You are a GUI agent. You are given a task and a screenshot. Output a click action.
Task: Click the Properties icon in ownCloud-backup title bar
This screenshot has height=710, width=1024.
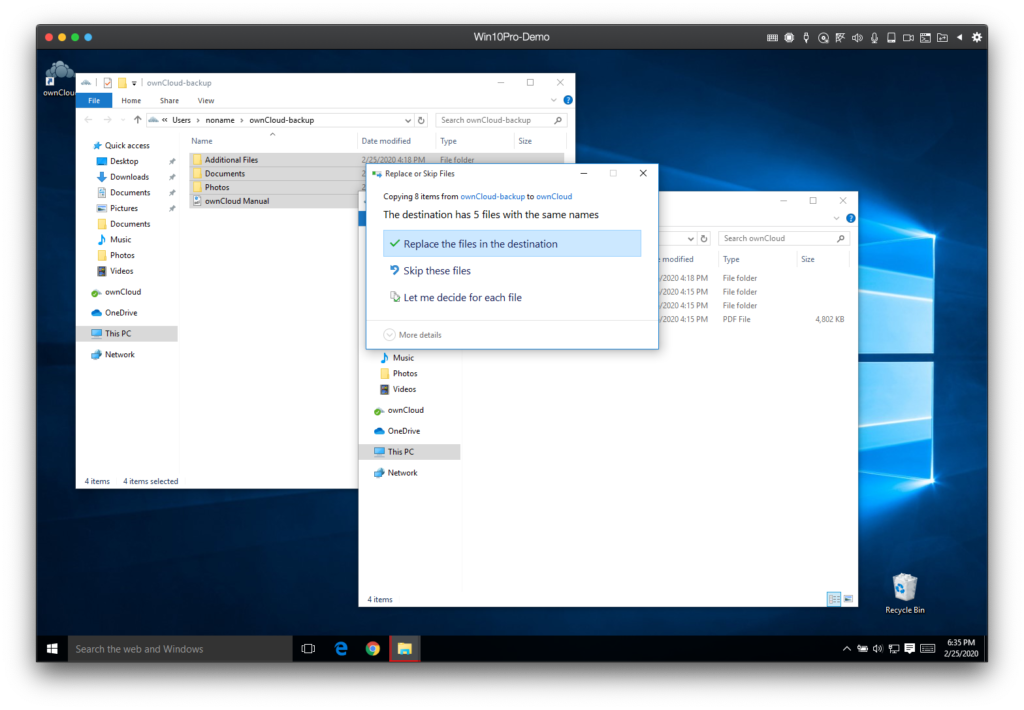coord(108,83)
